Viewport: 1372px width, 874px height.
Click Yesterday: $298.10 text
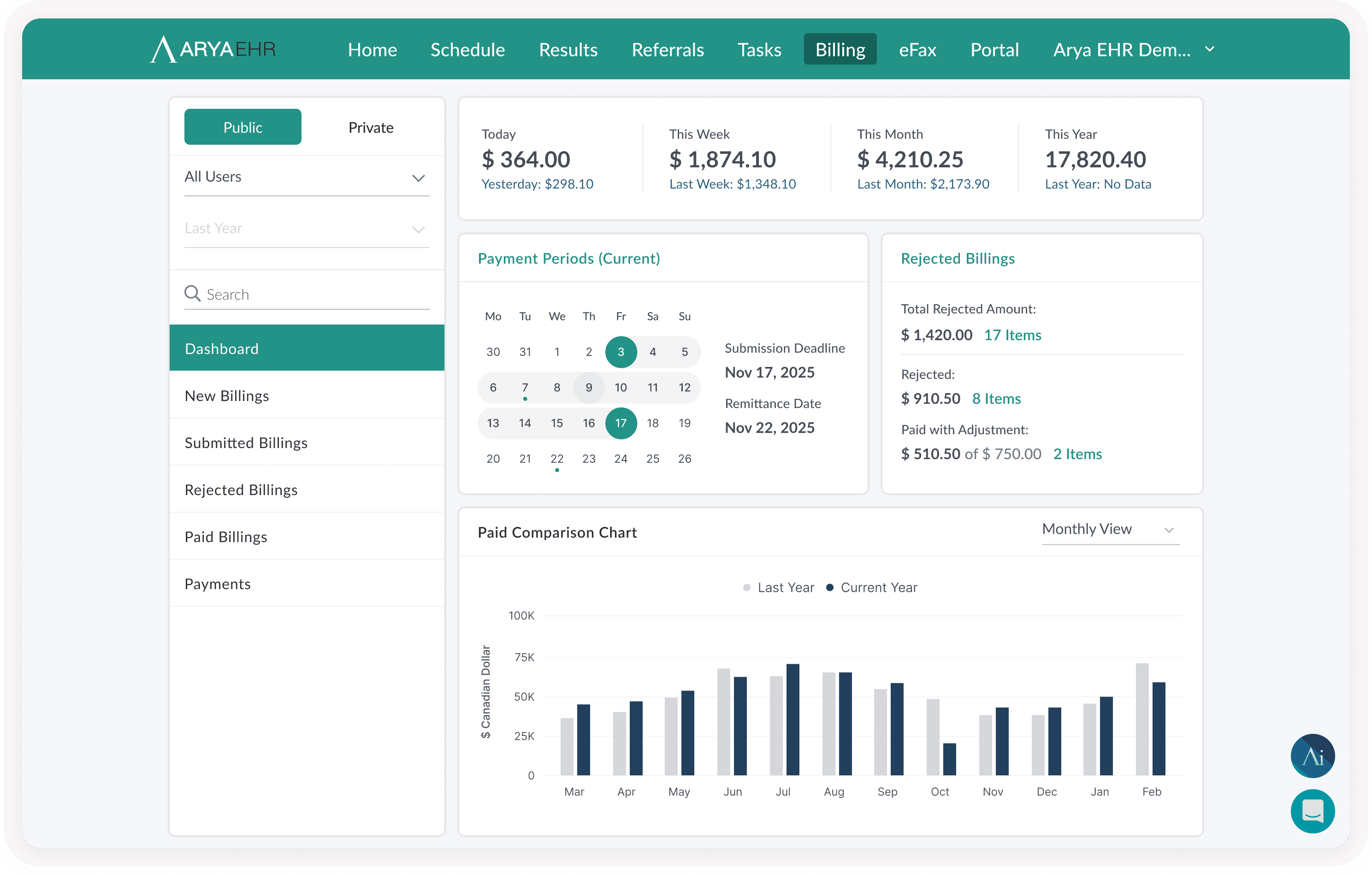[x=537, y=184]
